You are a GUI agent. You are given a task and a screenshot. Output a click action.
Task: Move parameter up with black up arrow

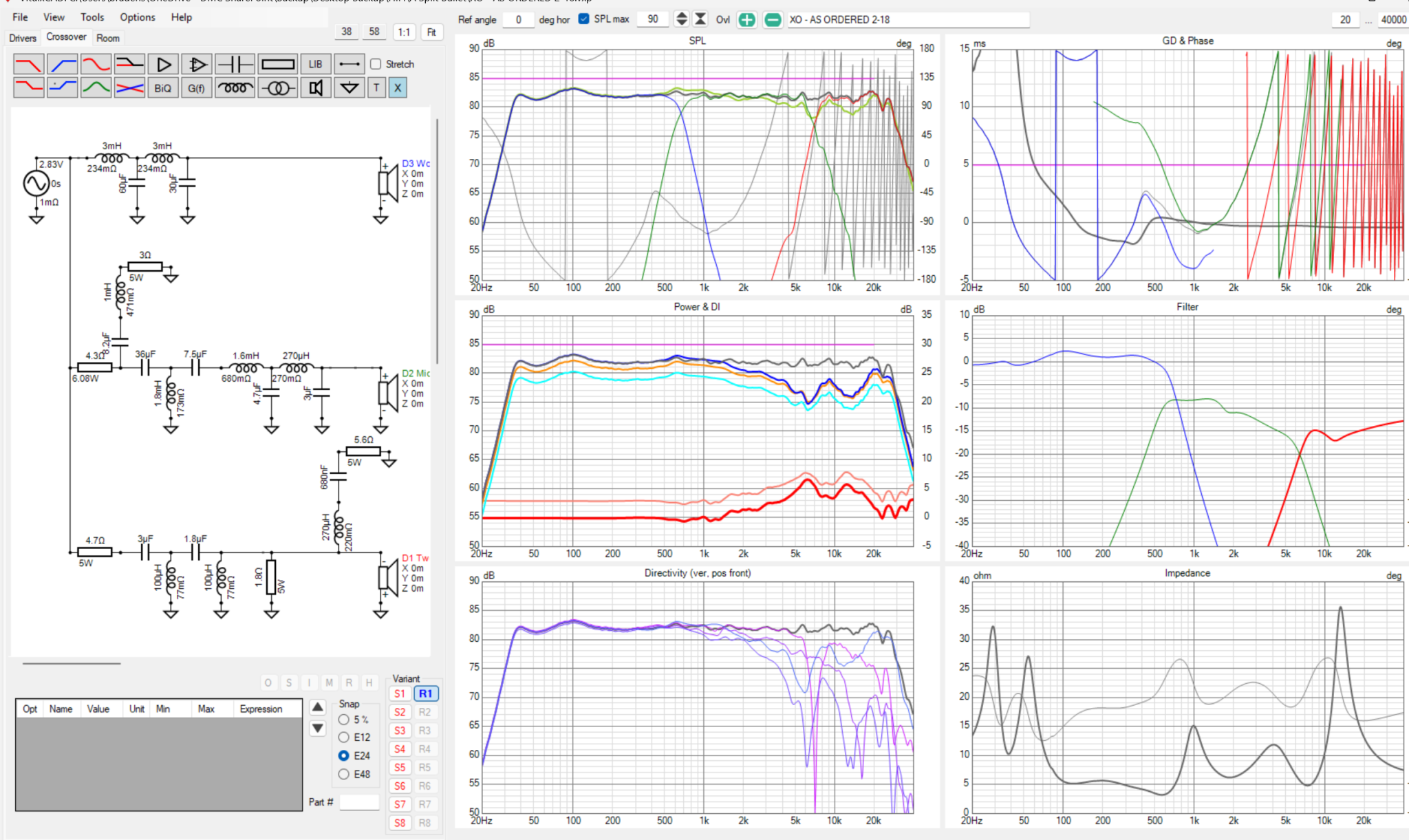coord(317,707)
